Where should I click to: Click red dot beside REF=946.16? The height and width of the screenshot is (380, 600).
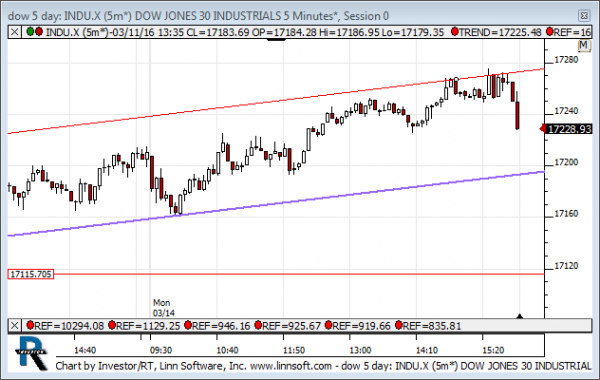point(188,325)
